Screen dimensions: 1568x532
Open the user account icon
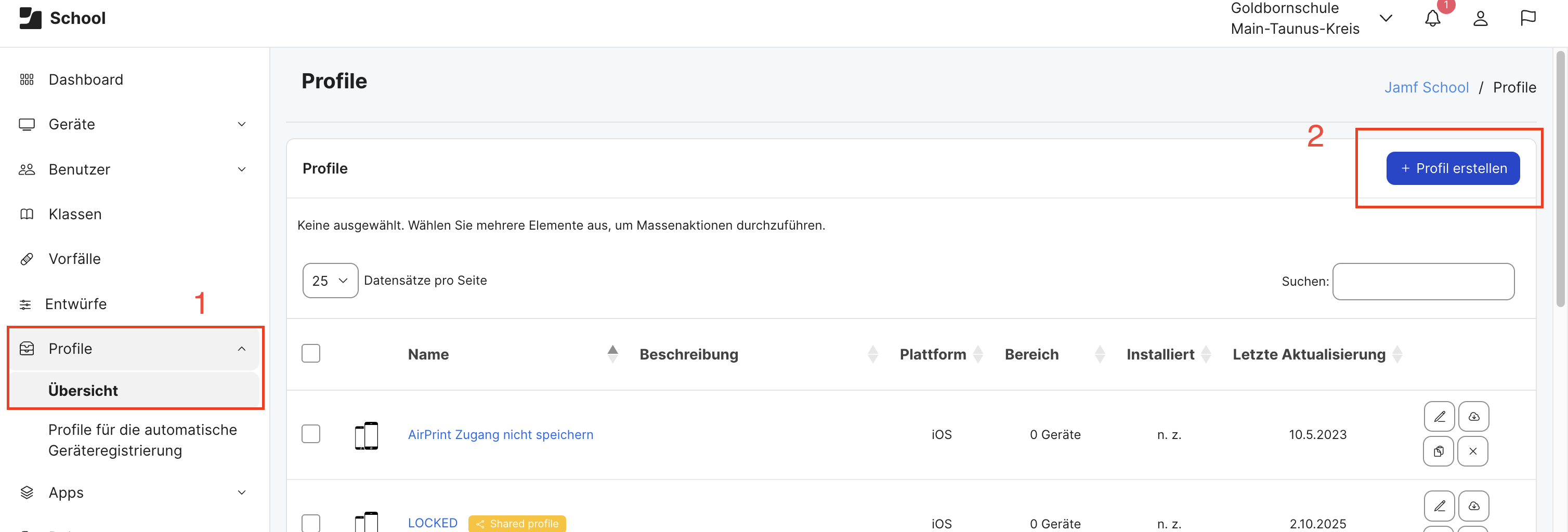tap(1480, 18)
